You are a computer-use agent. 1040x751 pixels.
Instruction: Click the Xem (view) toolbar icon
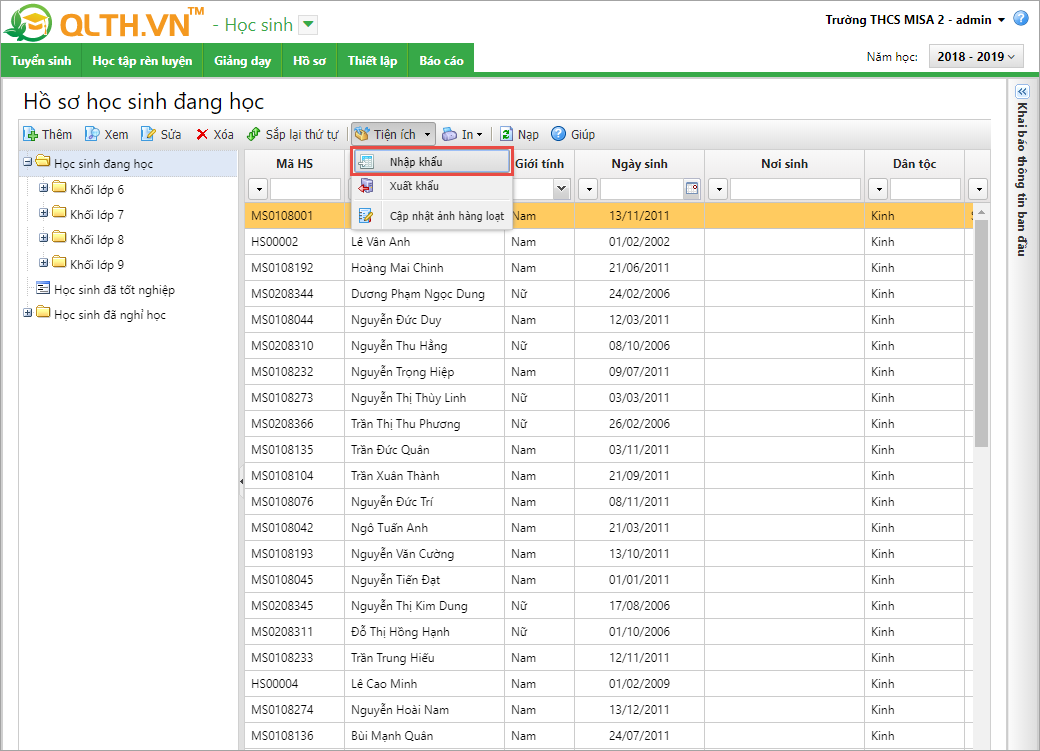point(92,134)
